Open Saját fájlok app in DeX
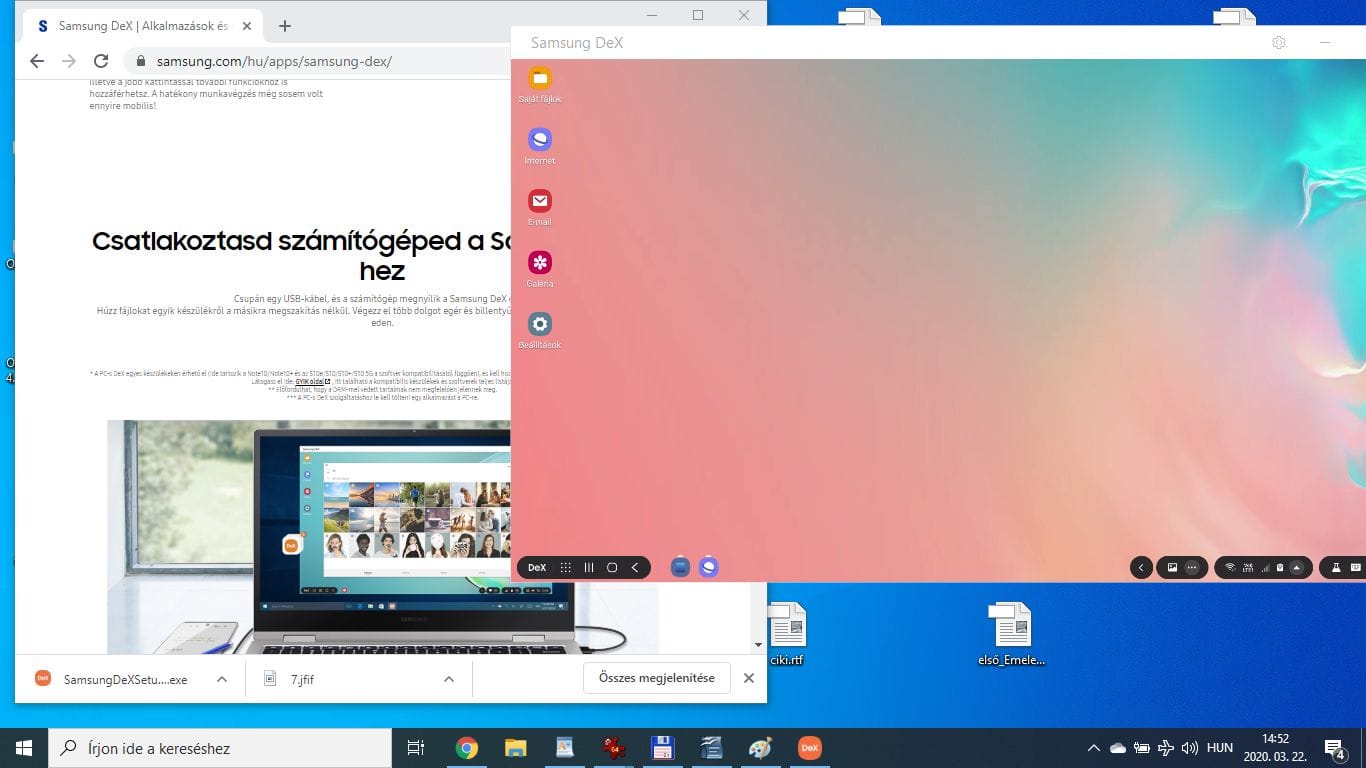 (x=540, y=79)
